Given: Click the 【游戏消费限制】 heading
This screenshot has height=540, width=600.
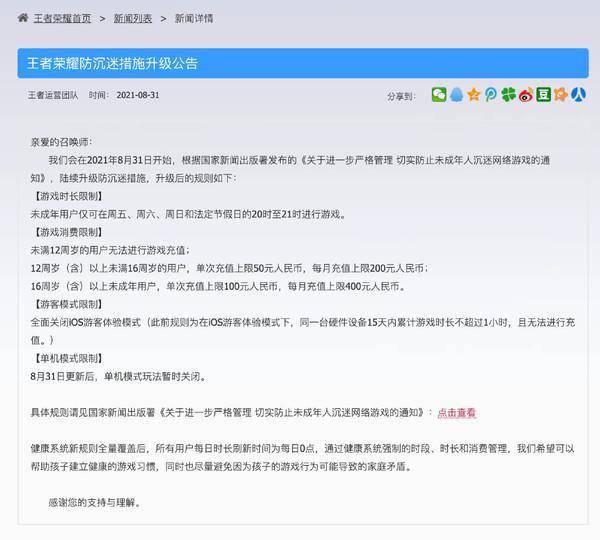Looking at the screenshot, I should [69, 232].
